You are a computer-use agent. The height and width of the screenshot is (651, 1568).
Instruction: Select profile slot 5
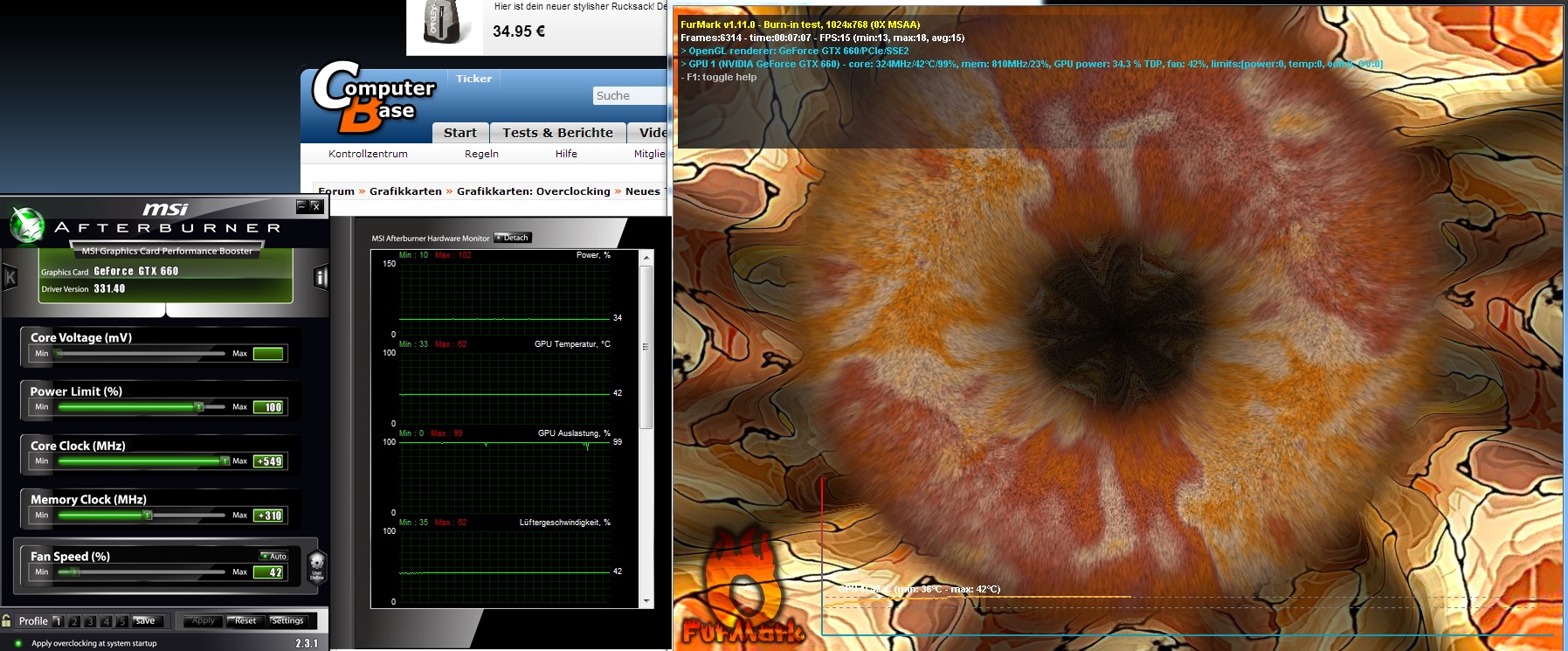121,621
